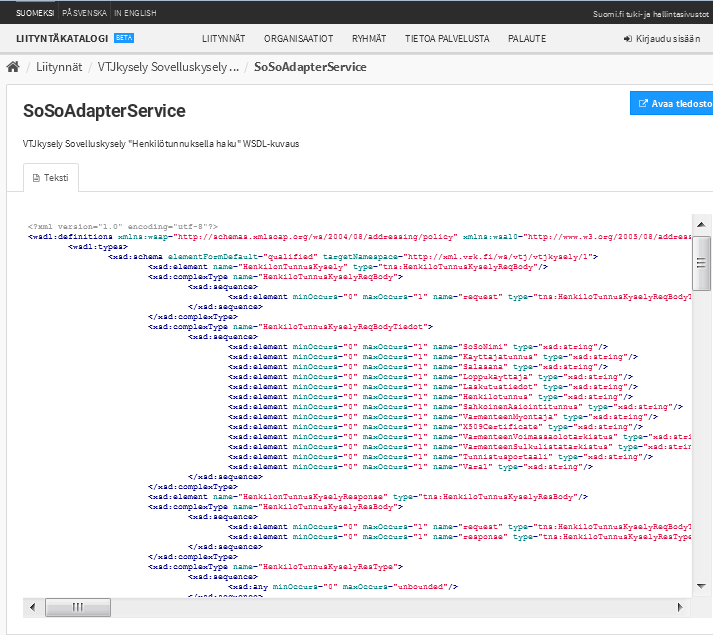Click the HenkiloTunnusKyselyResBody complexType line
The width and height of the screenshot is (713, 635).
click(276, 507)
